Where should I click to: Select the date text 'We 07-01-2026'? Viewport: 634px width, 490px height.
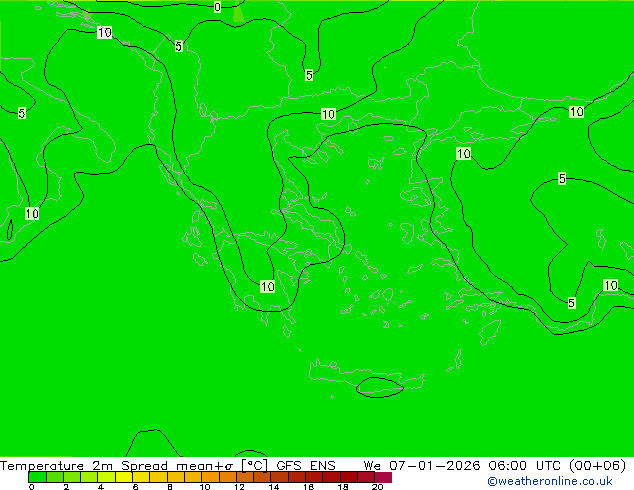point(422,466)
